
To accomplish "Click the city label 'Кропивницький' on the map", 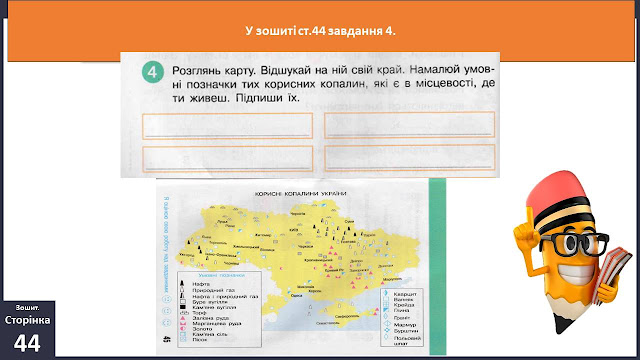I will tap(319, 260).
